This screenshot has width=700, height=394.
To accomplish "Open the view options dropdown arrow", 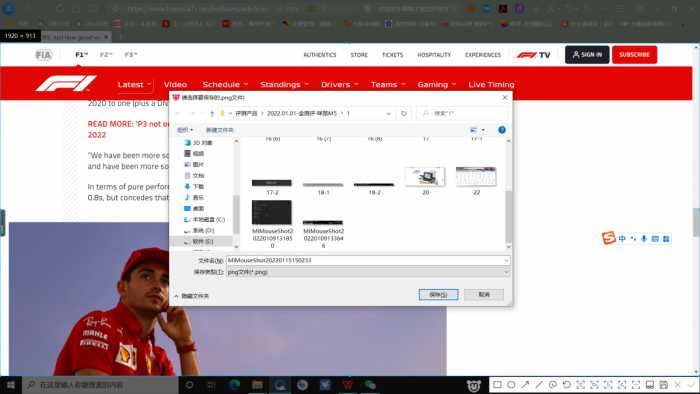I will [483, 130].
